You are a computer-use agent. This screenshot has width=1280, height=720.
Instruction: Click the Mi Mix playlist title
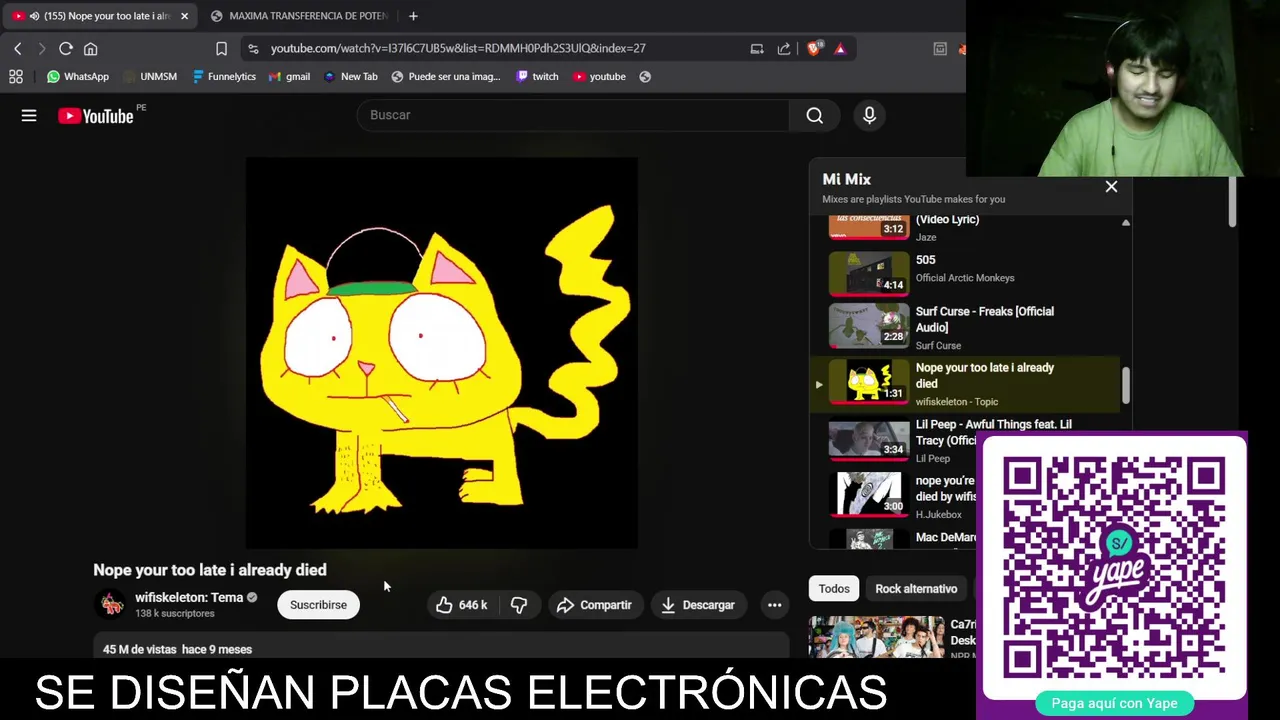(847, 179)
